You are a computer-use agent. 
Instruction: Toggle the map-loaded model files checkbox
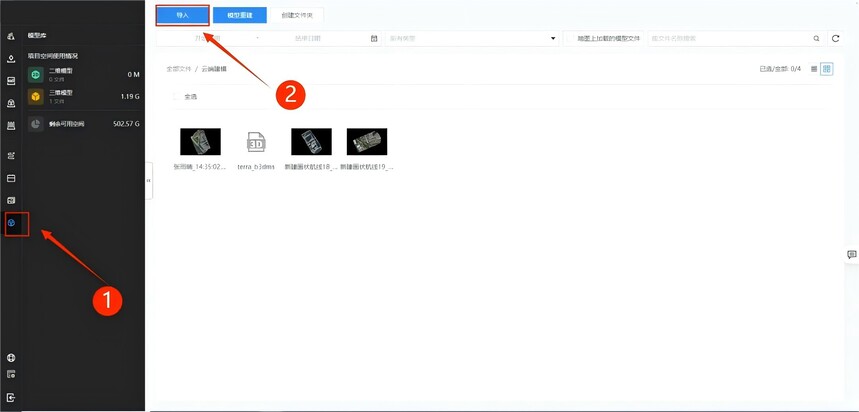[x=570, y=38]
